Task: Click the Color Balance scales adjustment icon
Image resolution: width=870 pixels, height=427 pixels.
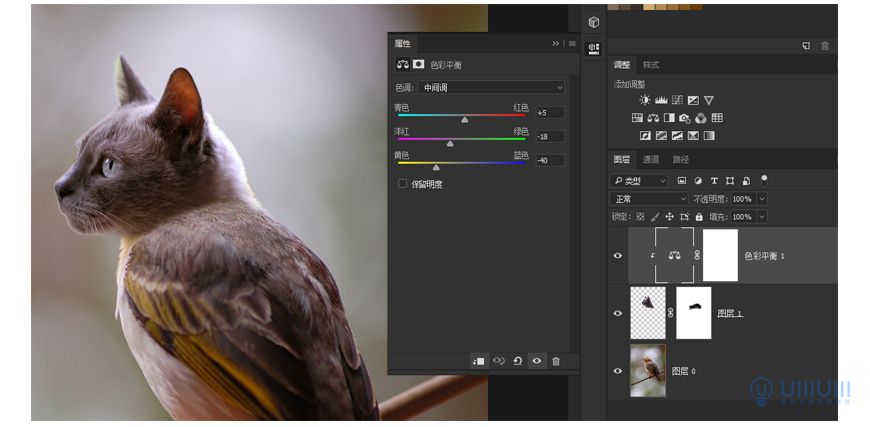Action: tap(653, 118)
